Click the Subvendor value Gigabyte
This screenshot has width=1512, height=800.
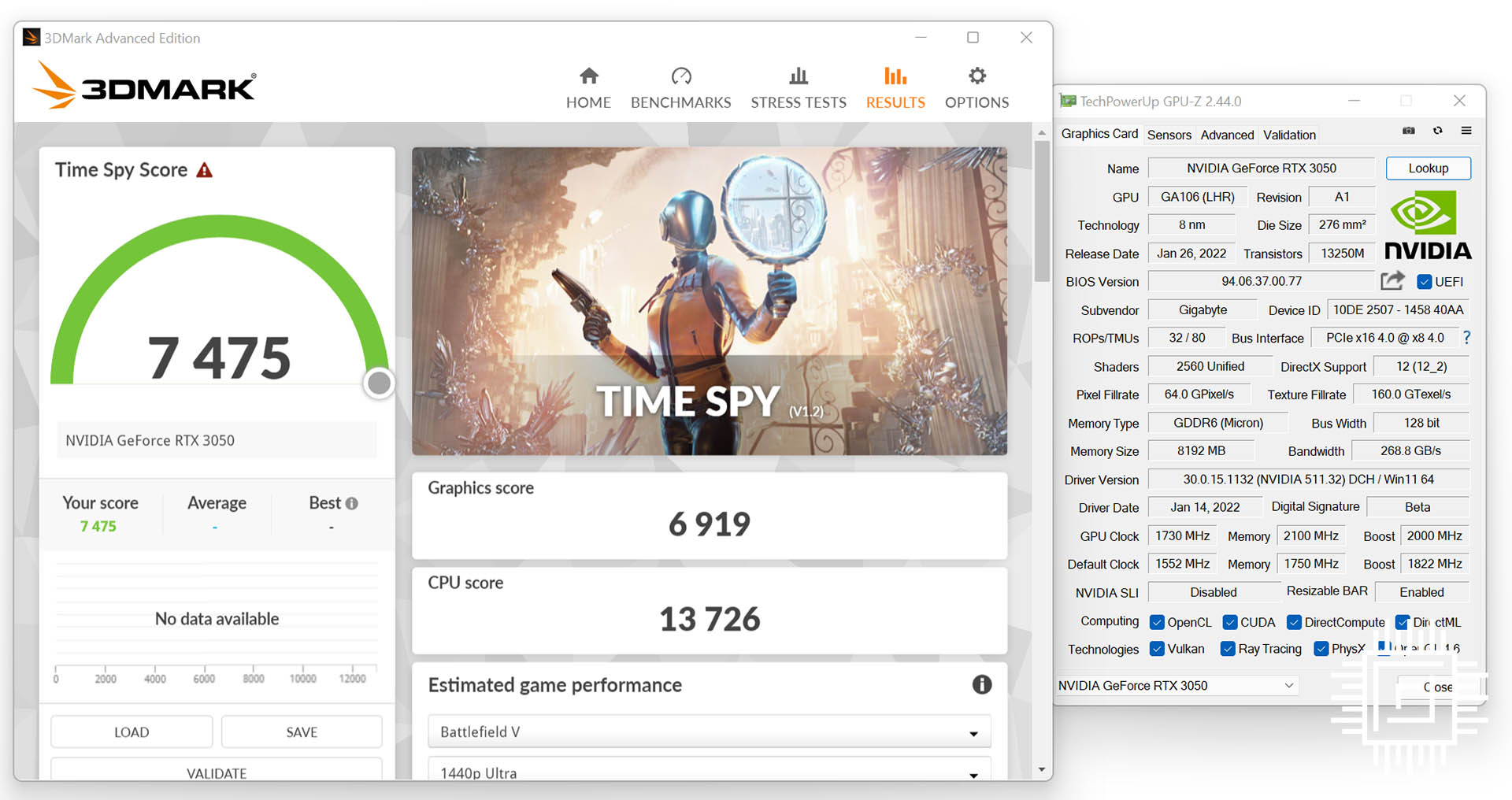coord(1203,309)
